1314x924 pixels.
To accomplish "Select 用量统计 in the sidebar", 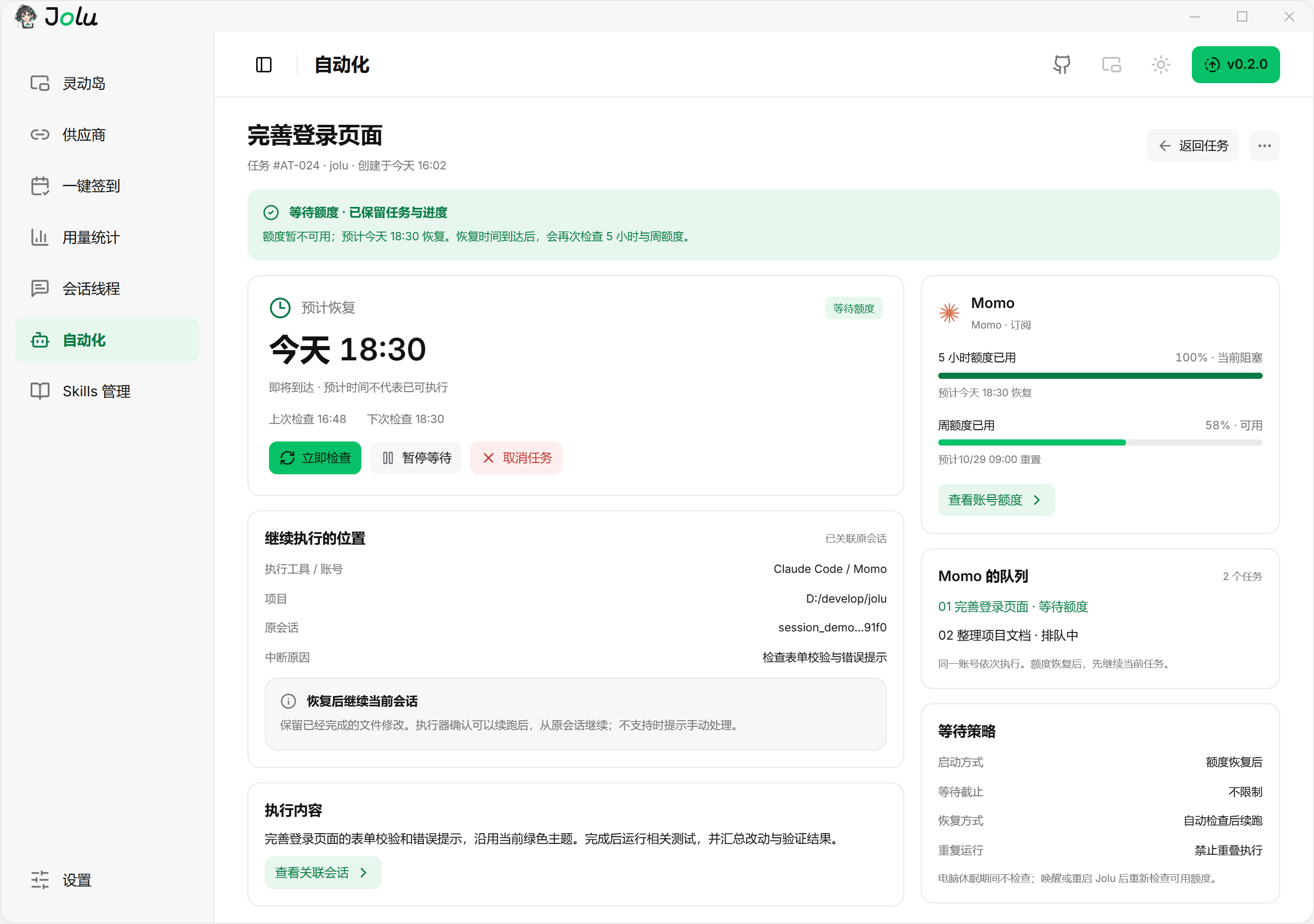I will pos(107,238).
